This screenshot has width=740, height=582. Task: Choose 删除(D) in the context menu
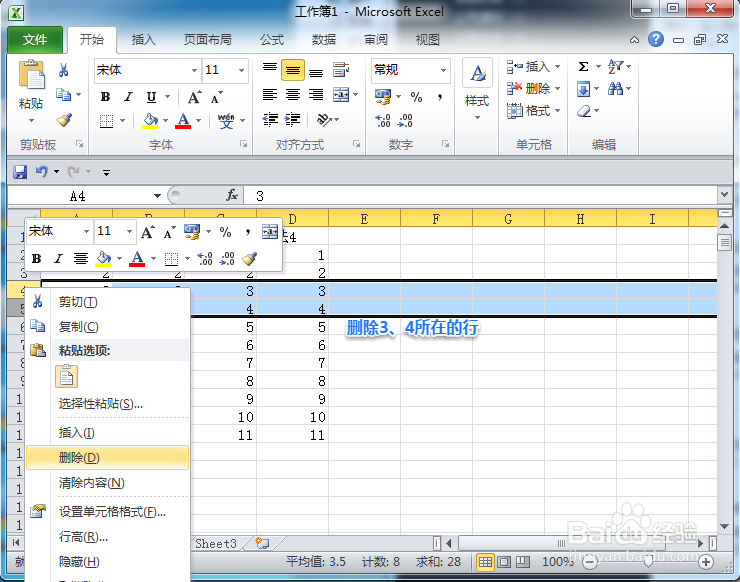pos(108,457)
